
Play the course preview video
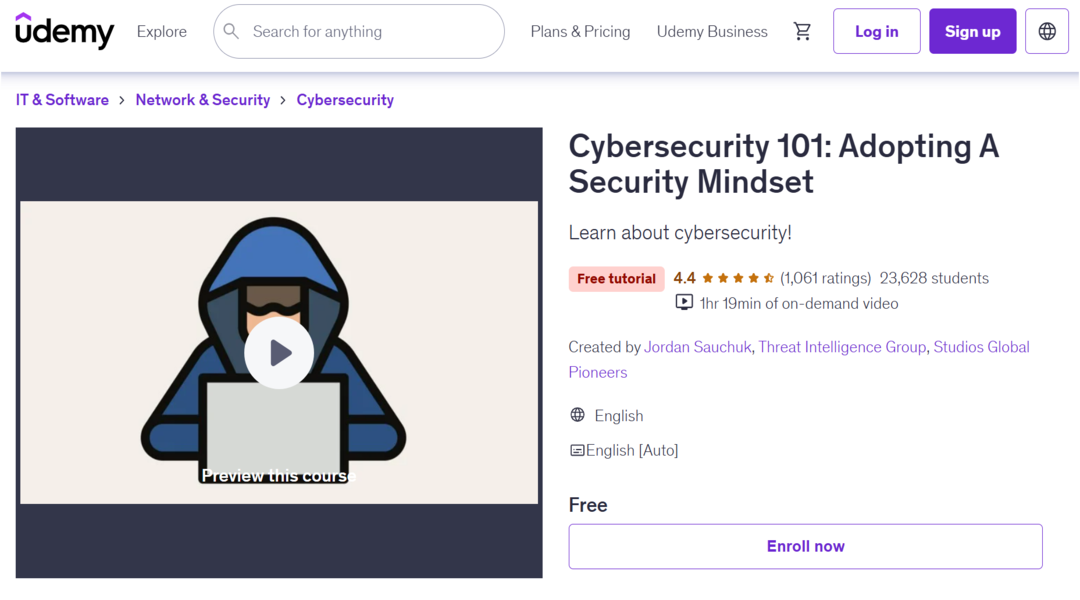click(x=279, y=352)
